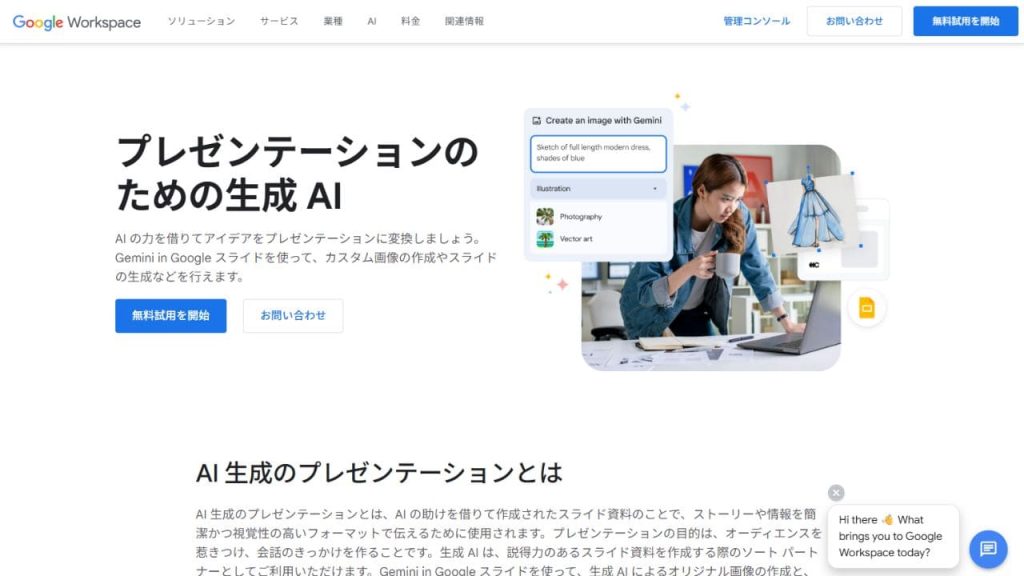Click the Google Workspace logo

(x=77, y=22)
